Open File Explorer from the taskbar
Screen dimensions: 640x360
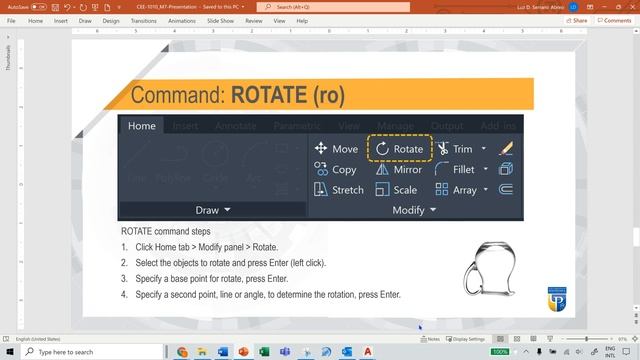[202, 351]
